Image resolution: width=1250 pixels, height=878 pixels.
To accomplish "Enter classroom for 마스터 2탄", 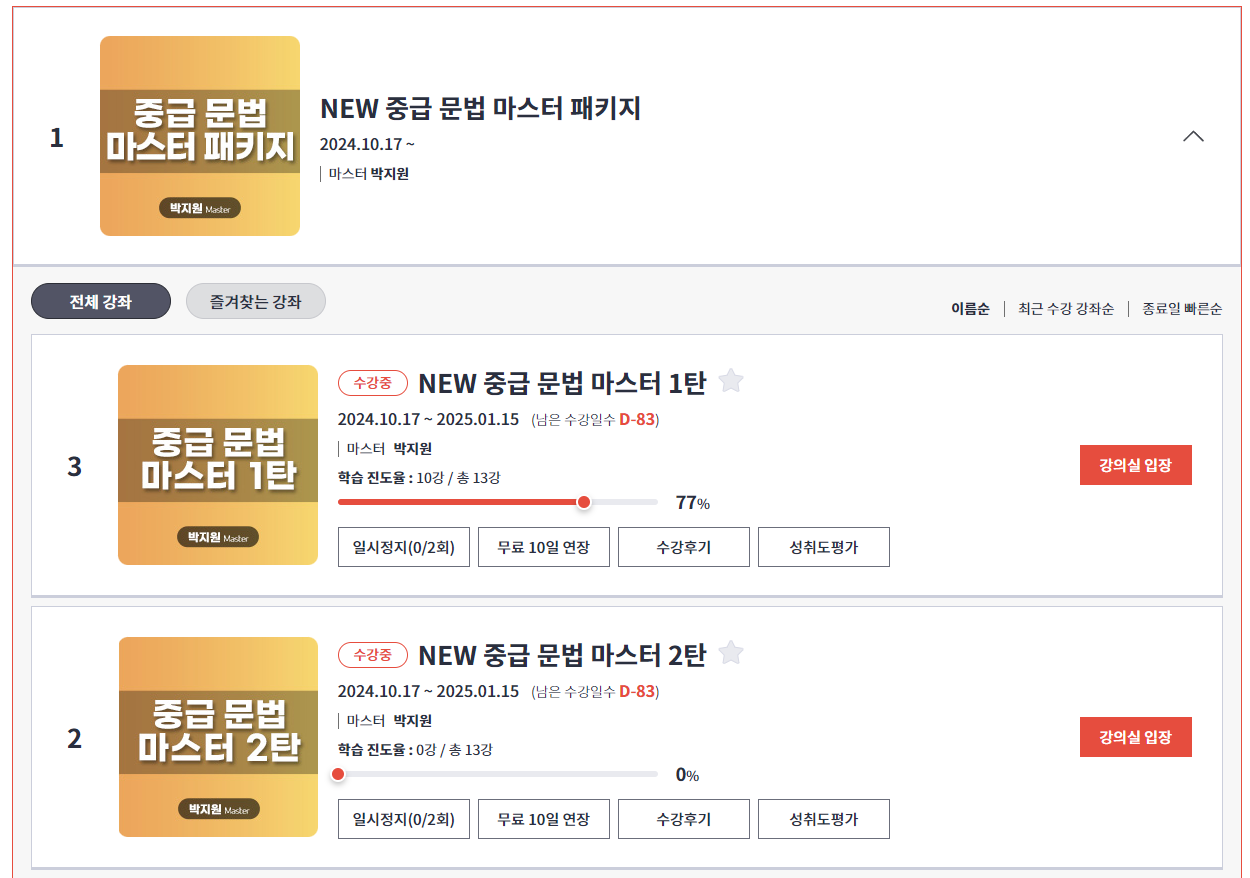I will point(1136,737).
